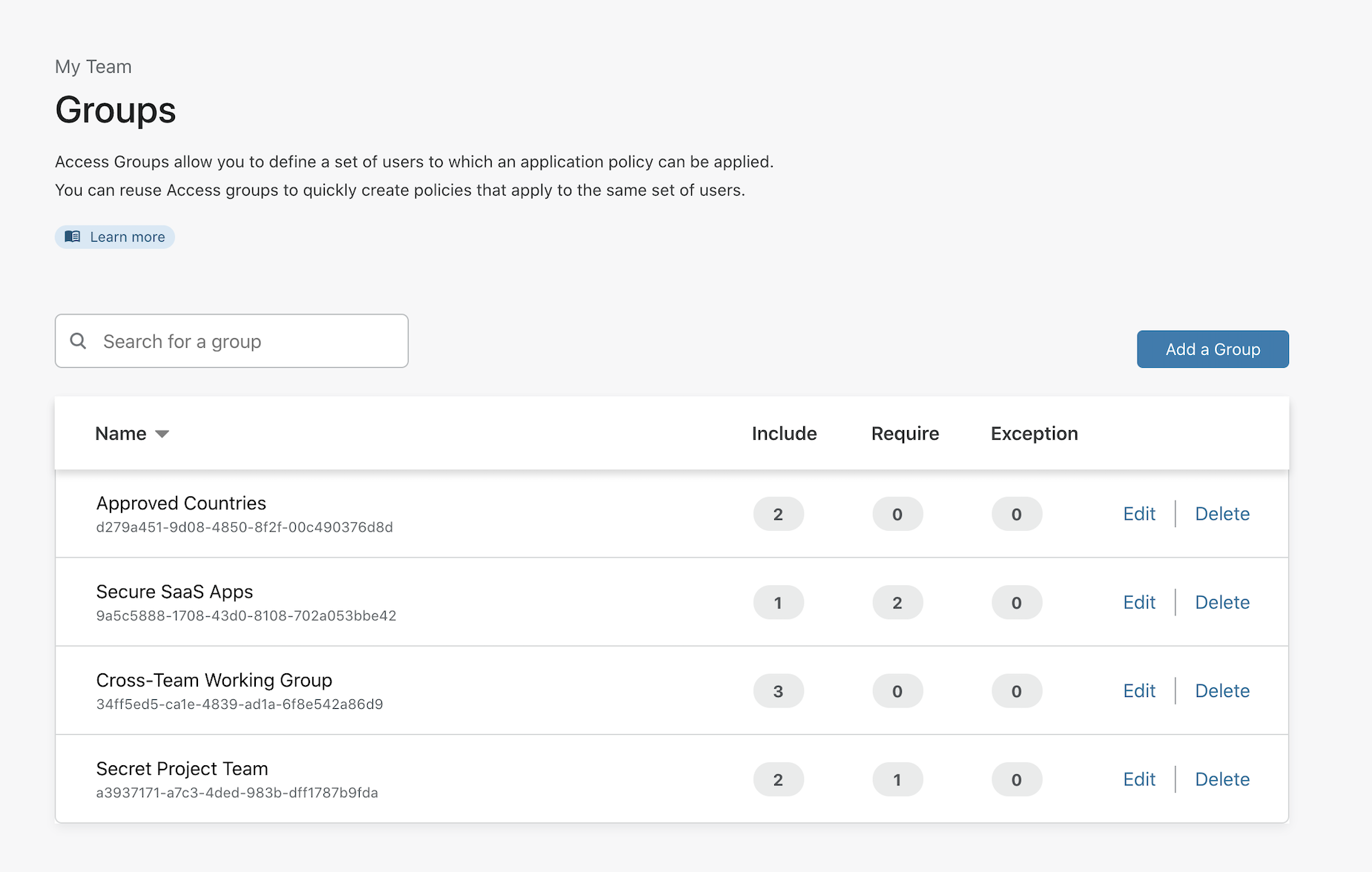Viewport: 1372px width, 872px height.
Task: Click the Require count badge for Secure SaaS Apps
Action: [897, 602]
